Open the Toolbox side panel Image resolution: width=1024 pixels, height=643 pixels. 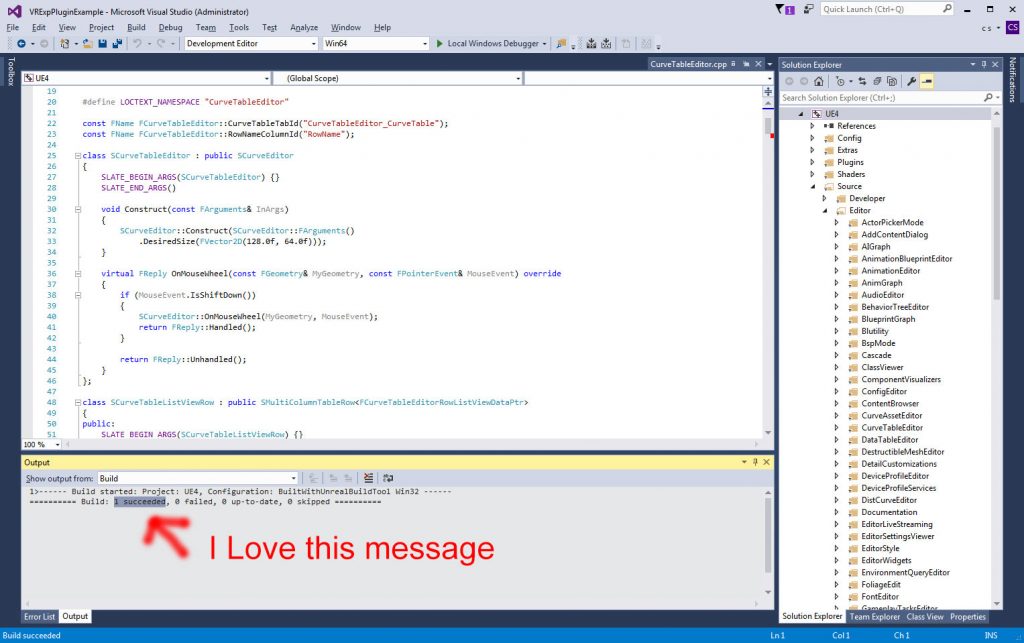[10, 72]
